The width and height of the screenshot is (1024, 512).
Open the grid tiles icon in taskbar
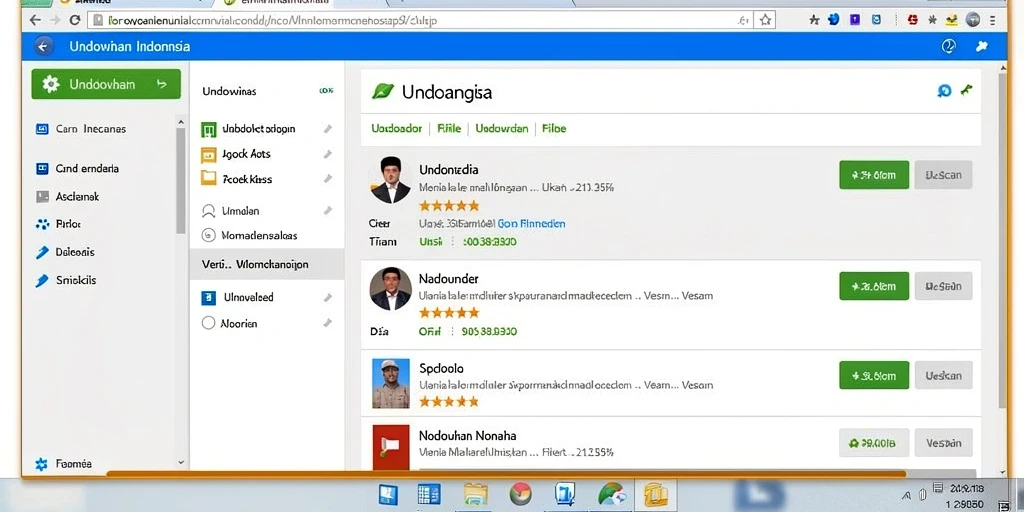coord(429,494)
